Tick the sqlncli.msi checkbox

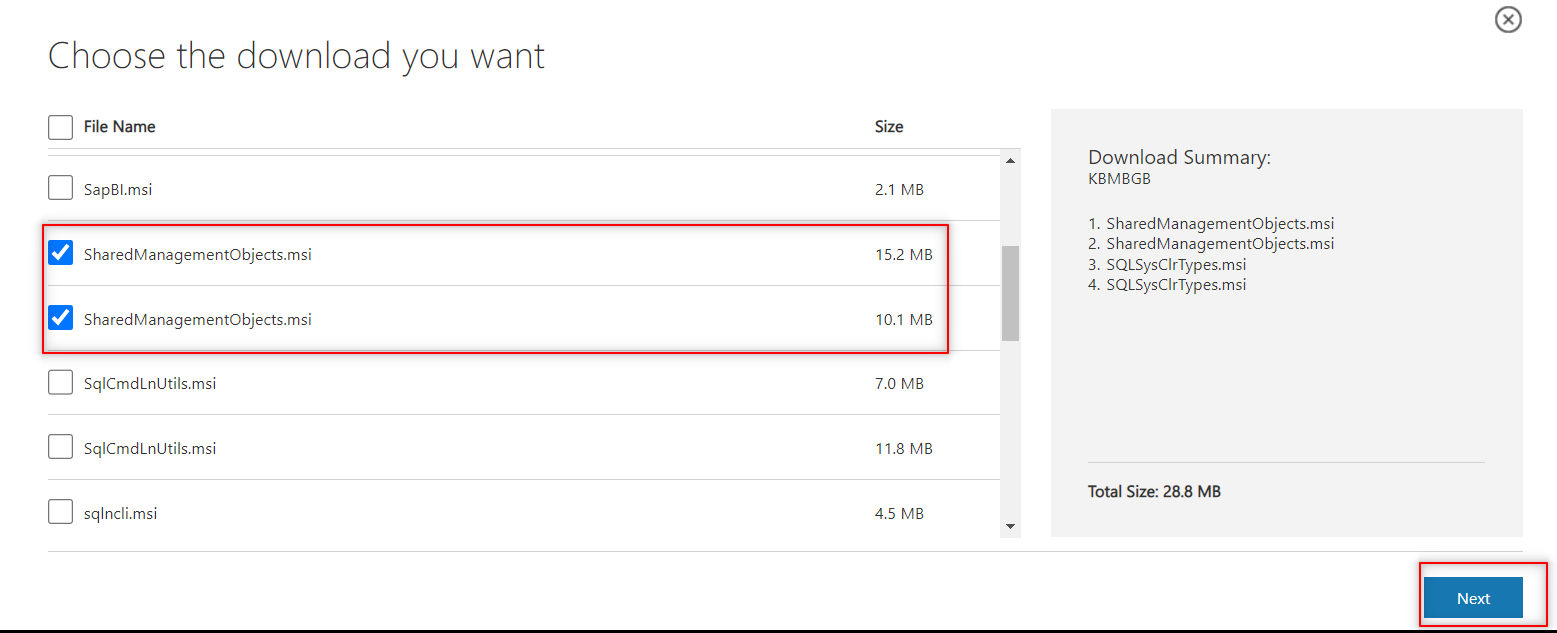(61, 512)
